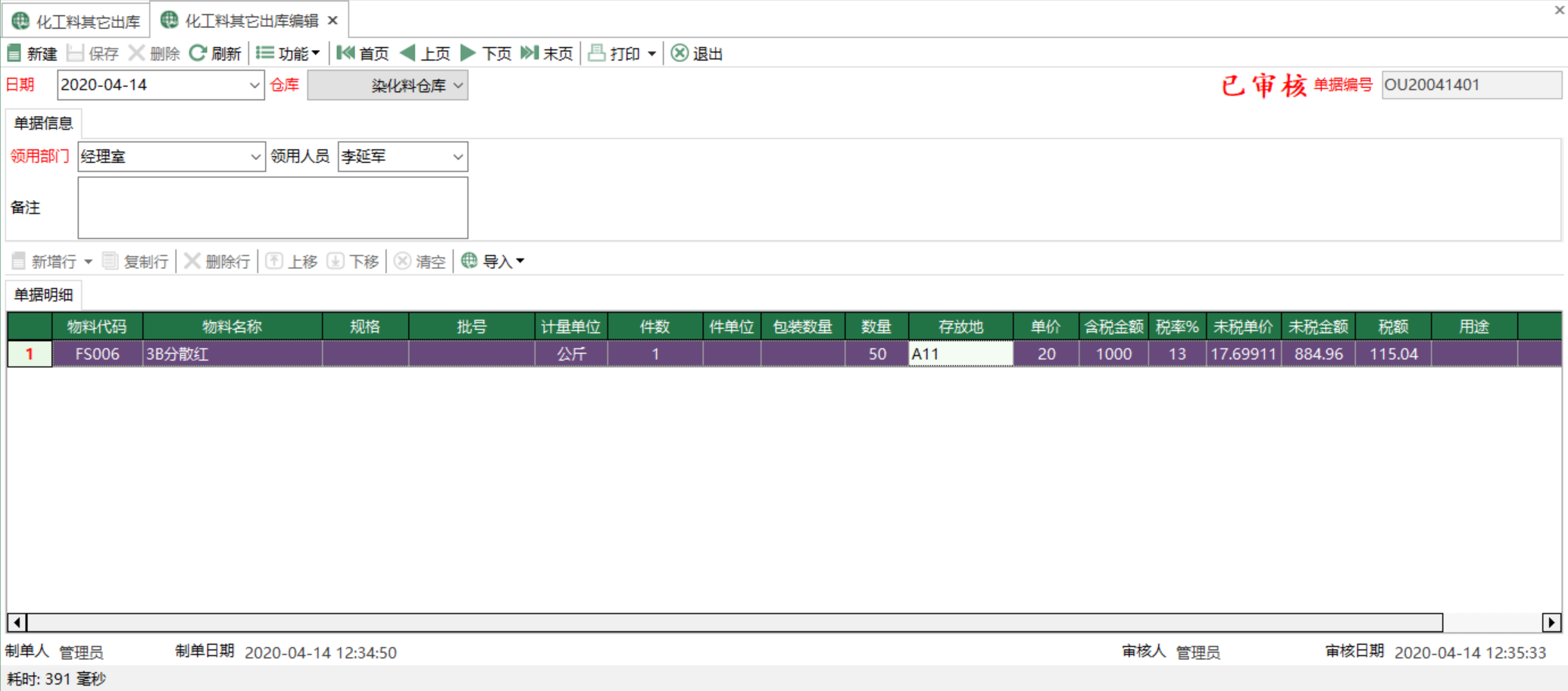This screenshot has height=691, width=1568.
Task: Open the 导入 import menu
Action: coord(492,261)
